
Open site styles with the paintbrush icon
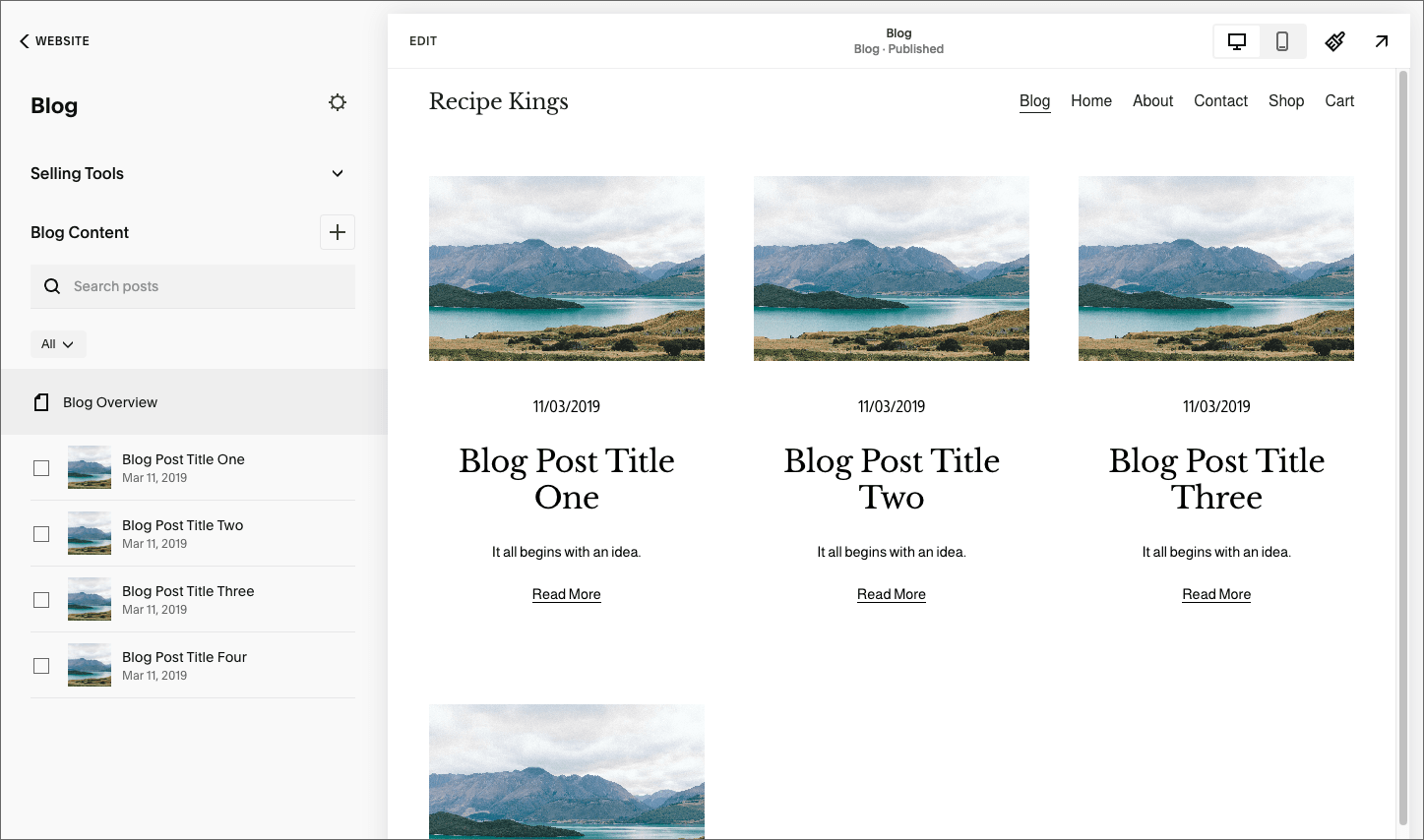(x=1334, y=41)
